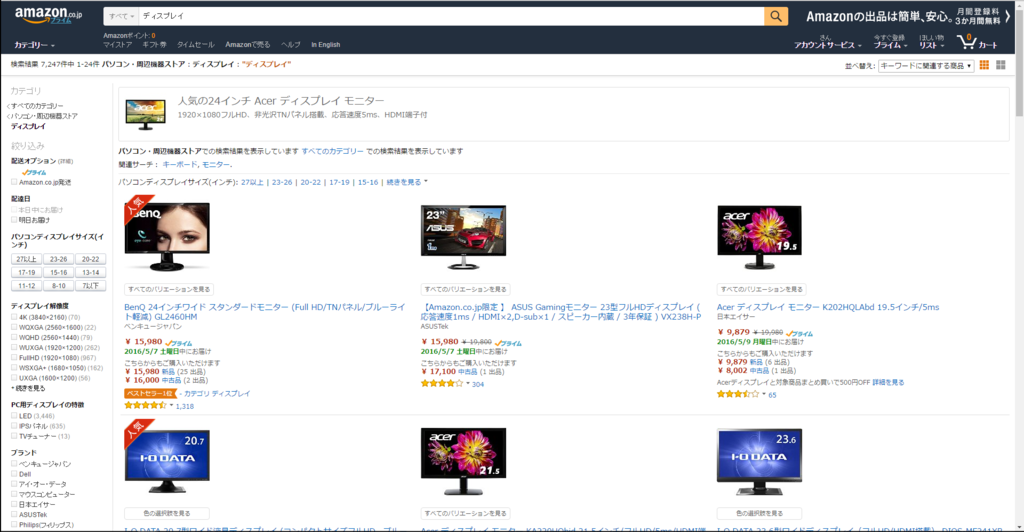The image size is (1024, 532).
Task: Check the LED display feature filter
Action: 14,416
